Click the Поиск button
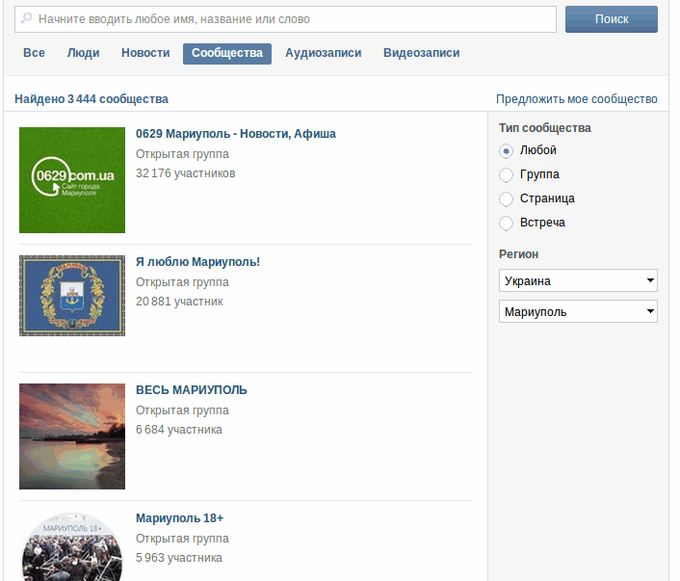Screen dimensions: 680x581 point(611,19)
